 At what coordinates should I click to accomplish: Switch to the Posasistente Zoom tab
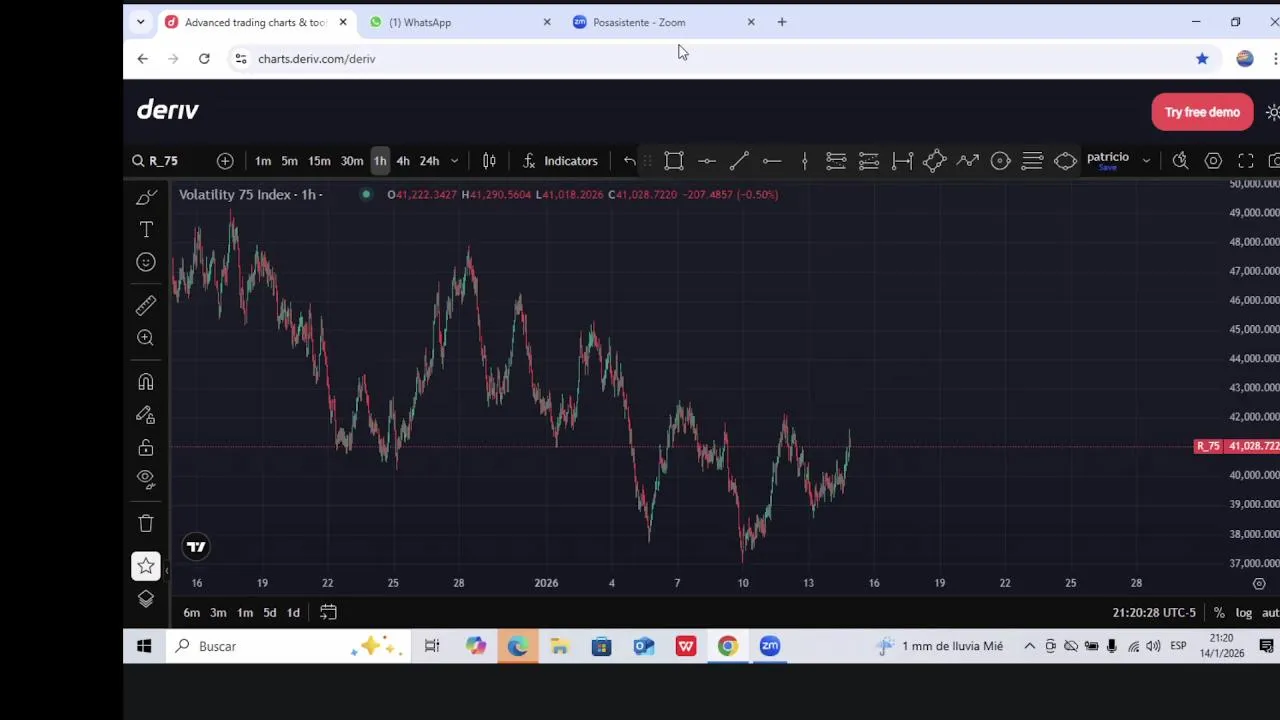click(665, 22)
